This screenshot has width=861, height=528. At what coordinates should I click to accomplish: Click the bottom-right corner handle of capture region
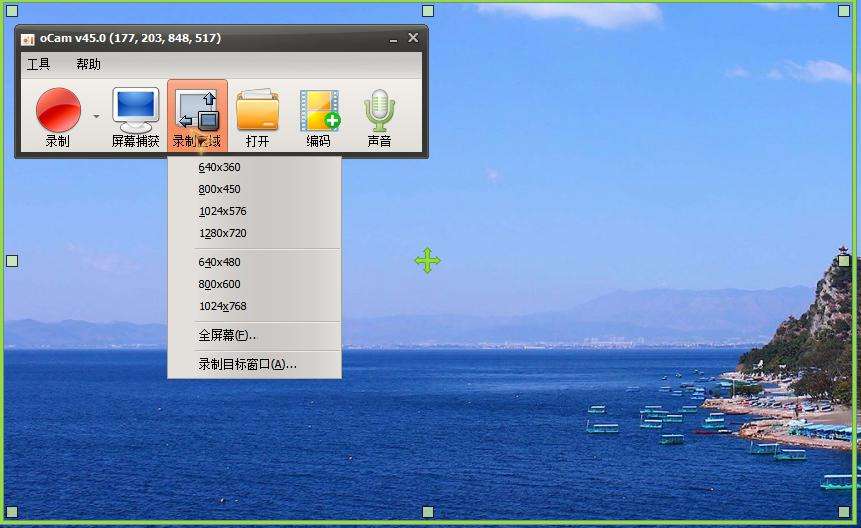coord(844,512)
